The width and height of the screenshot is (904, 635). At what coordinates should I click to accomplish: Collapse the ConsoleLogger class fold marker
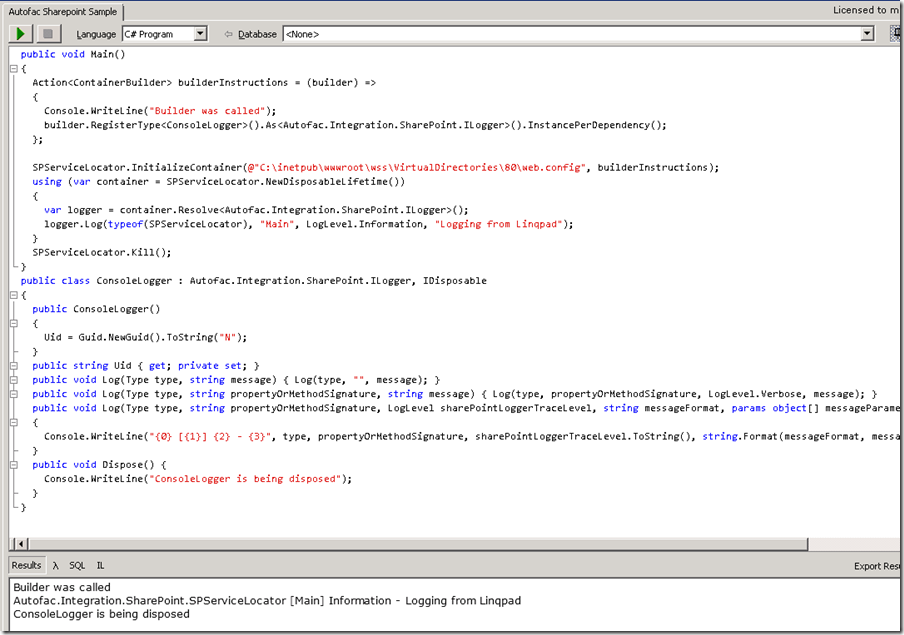coord(14,295)
